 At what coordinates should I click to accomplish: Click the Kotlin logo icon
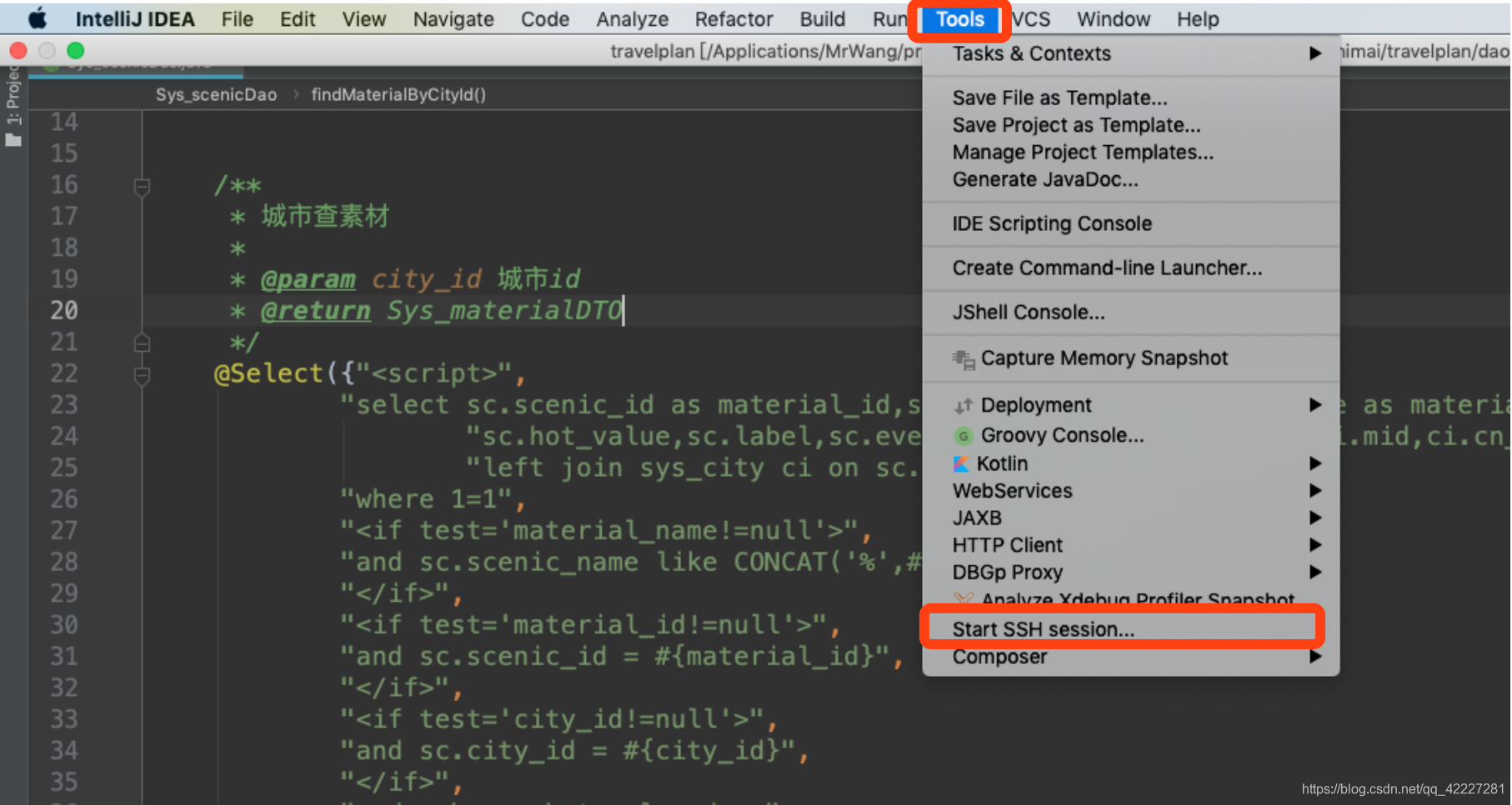click(x=962, y=463)
